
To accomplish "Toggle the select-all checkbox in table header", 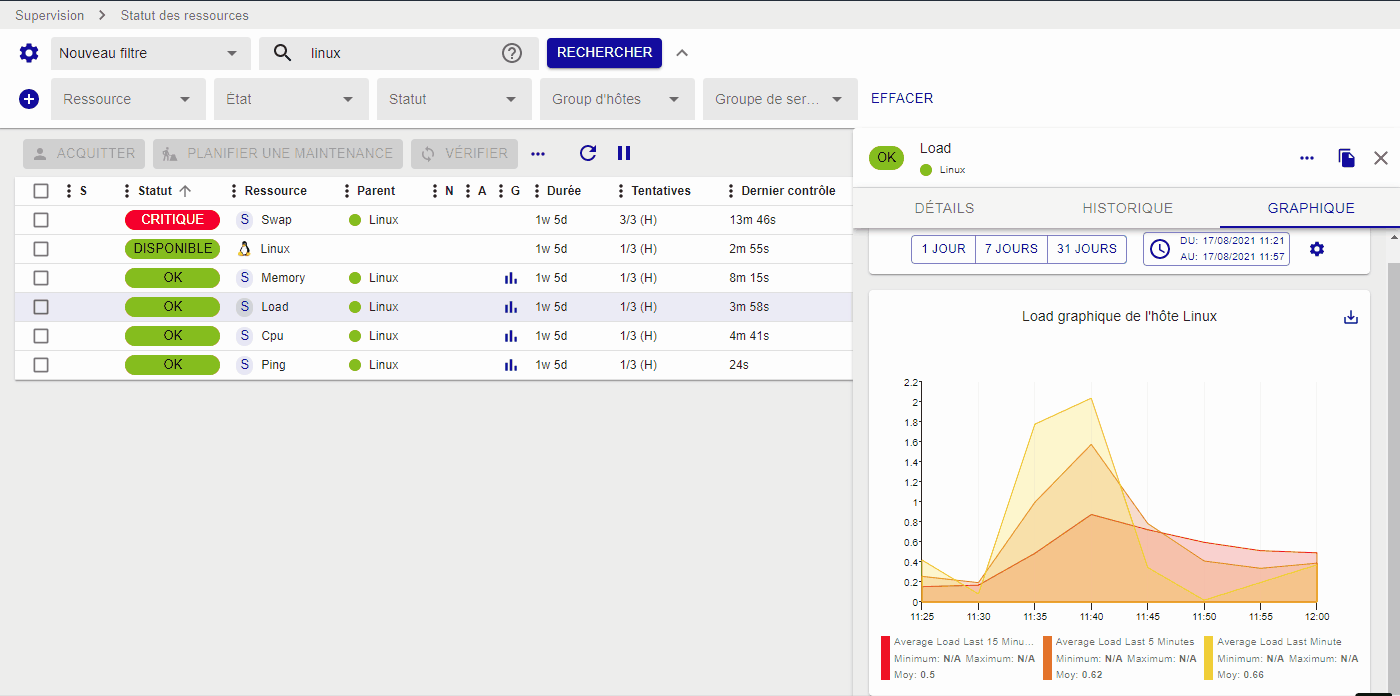I will [x=41, y=191].
